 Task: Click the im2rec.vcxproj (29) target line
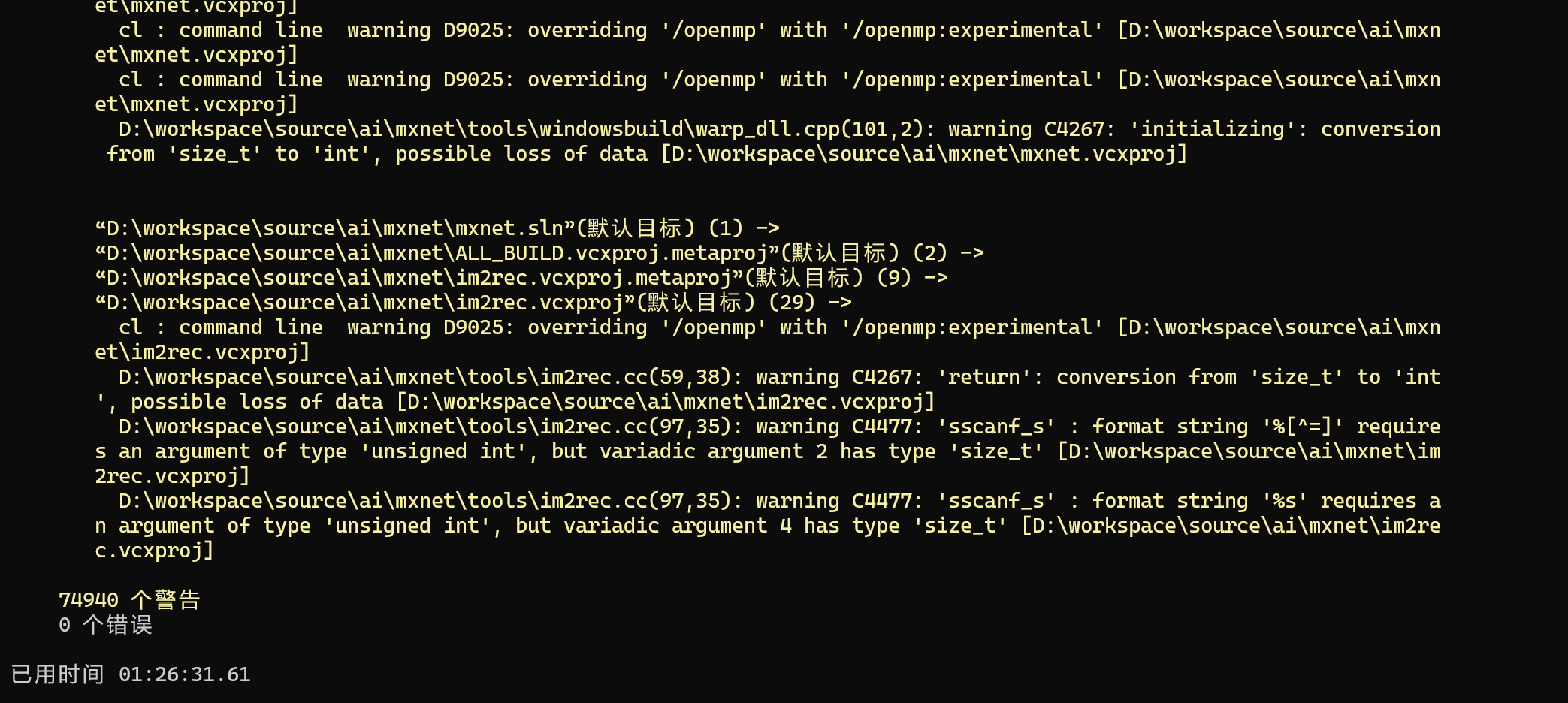(473, 303)
